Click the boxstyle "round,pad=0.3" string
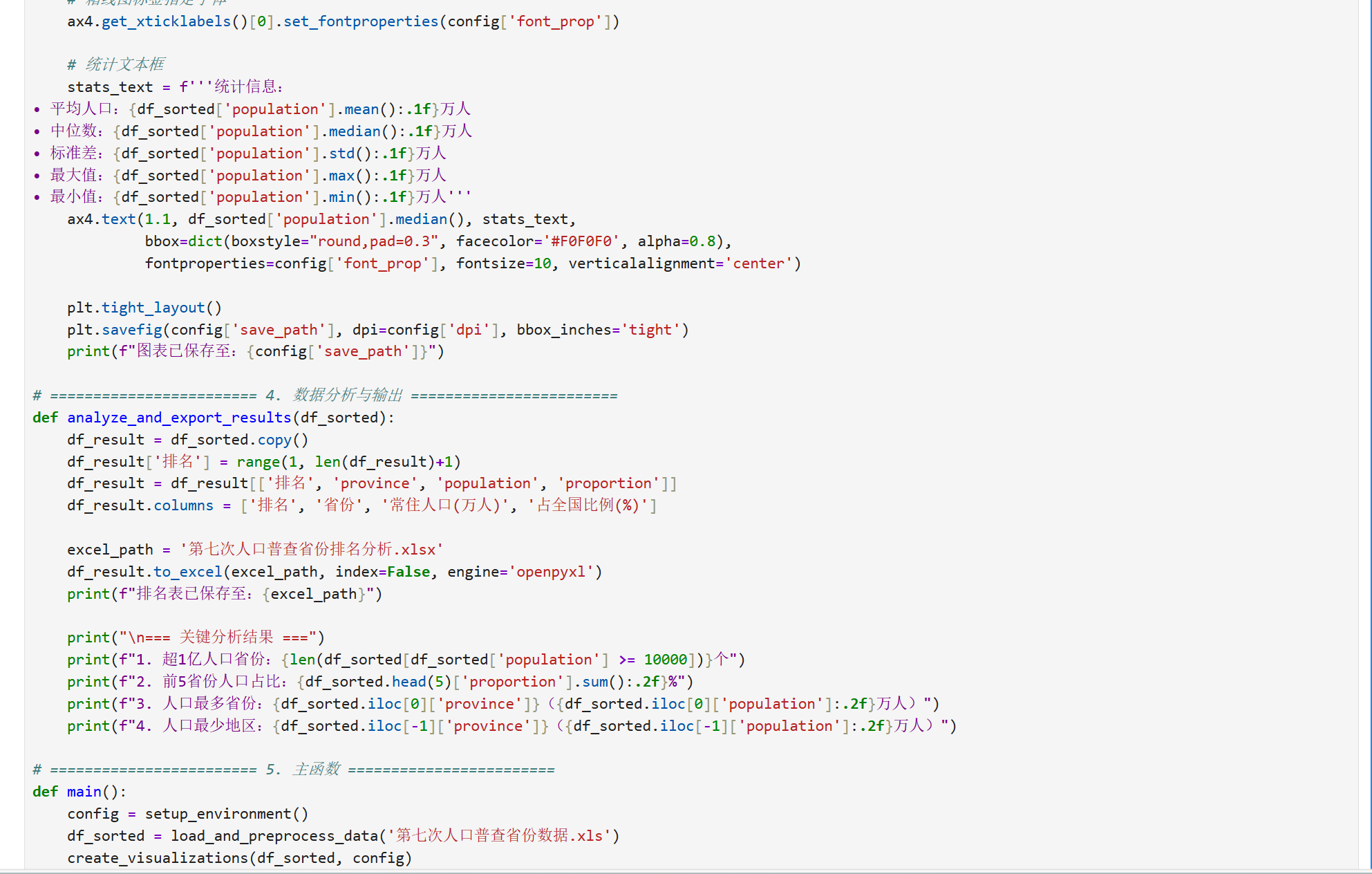Image resolution: width=1372 pixels, height=874 pixels. click(373, 241)
